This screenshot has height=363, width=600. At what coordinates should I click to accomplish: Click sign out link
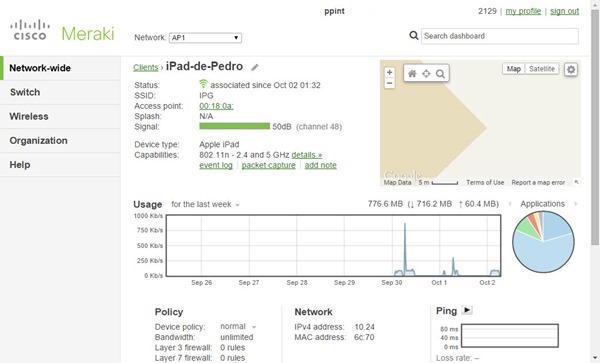pyautogui.click(x=564, y=11)
